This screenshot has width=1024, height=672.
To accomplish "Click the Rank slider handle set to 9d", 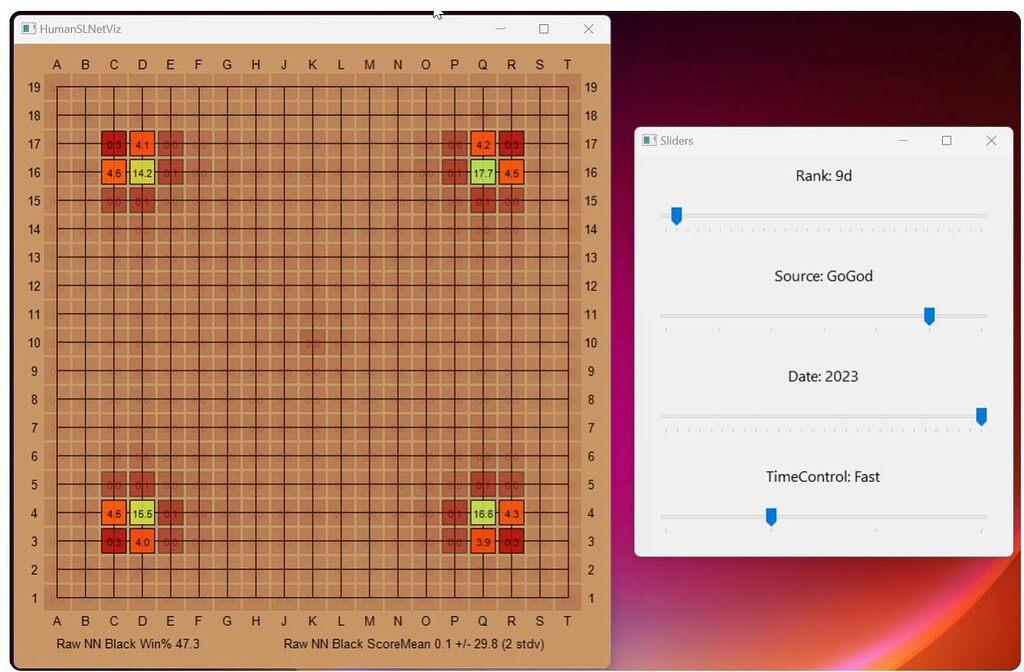I will (x=676, y=216).
